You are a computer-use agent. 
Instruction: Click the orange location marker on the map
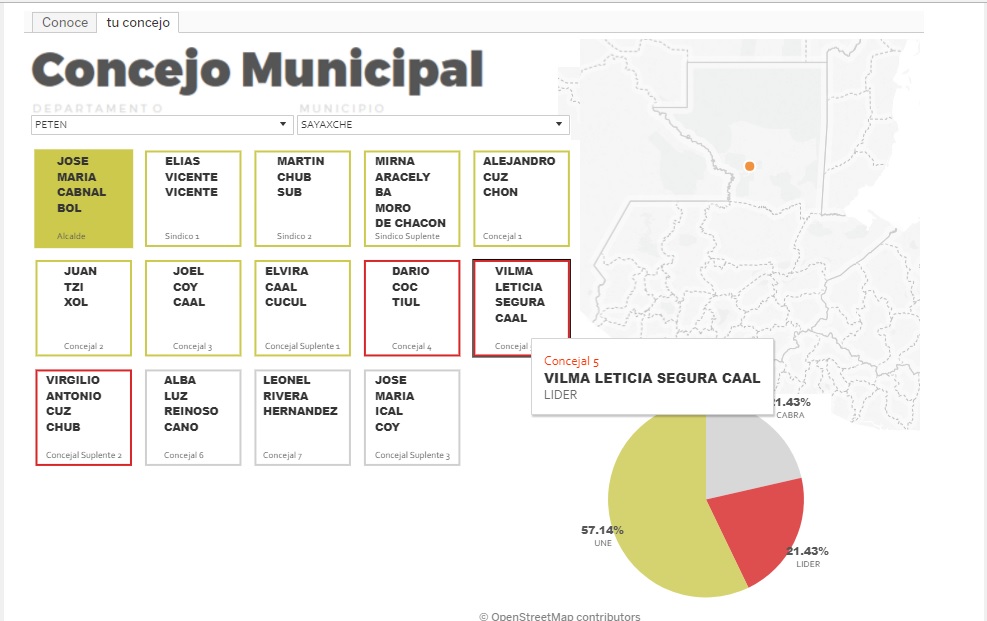click(749, 166)
